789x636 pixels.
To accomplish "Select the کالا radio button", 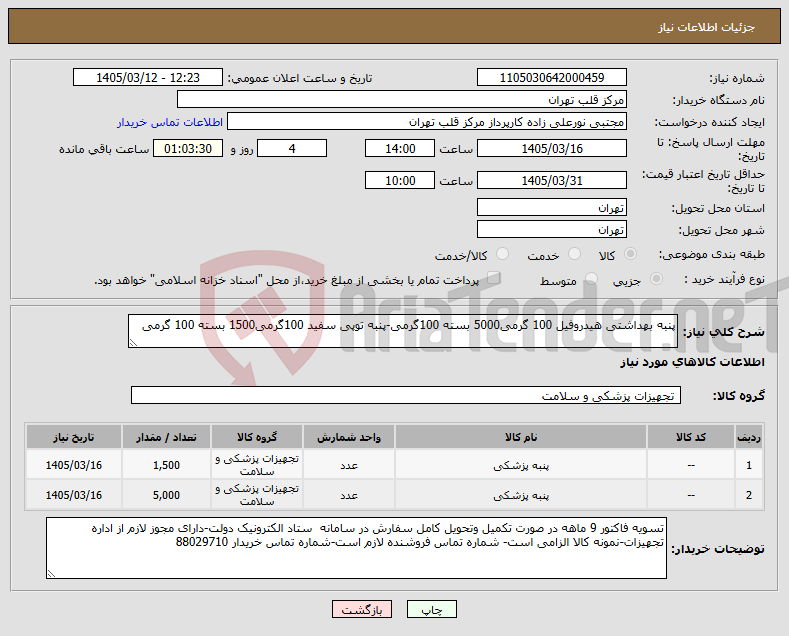I will [x=630, y=254].
